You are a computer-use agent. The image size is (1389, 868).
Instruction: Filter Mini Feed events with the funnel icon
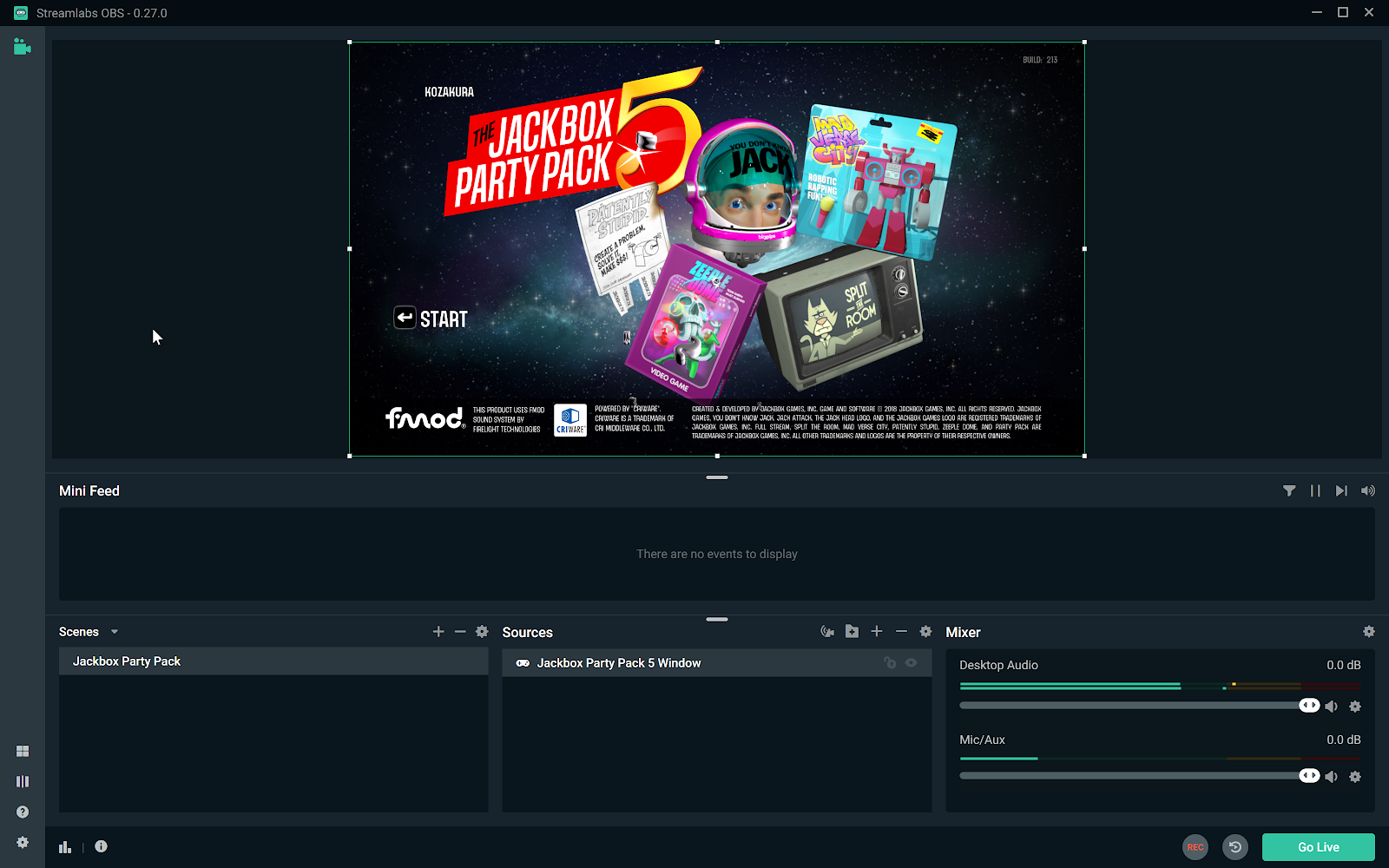1289,490
